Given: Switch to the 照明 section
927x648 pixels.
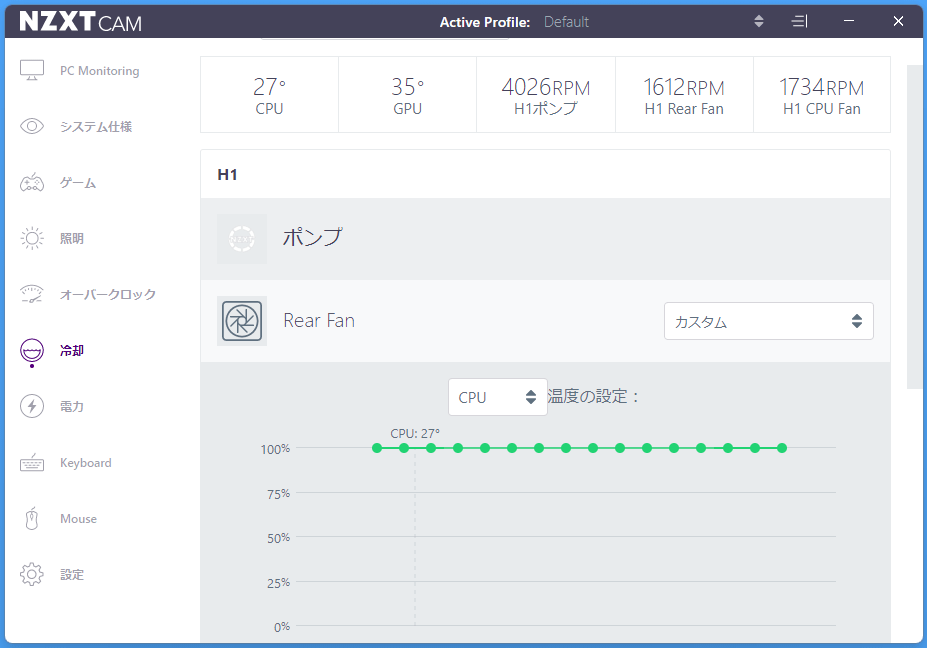Looking at the screenshot, I should pos(72,238).
